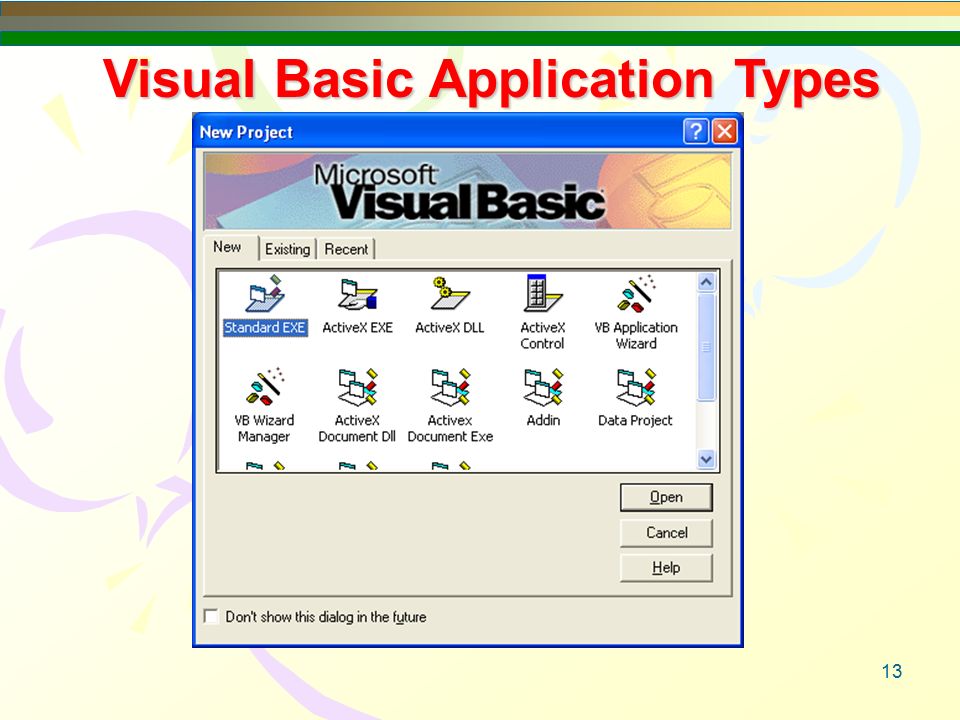Click the VB Wizard Manager label

[264, 429]
